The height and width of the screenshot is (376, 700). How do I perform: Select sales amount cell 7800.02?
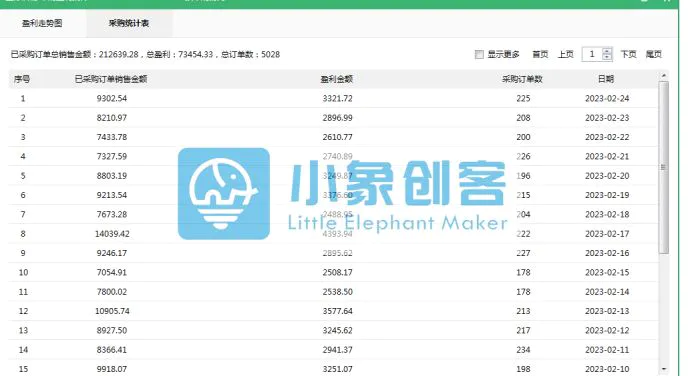pyautogui.click(x=112, y=292)
